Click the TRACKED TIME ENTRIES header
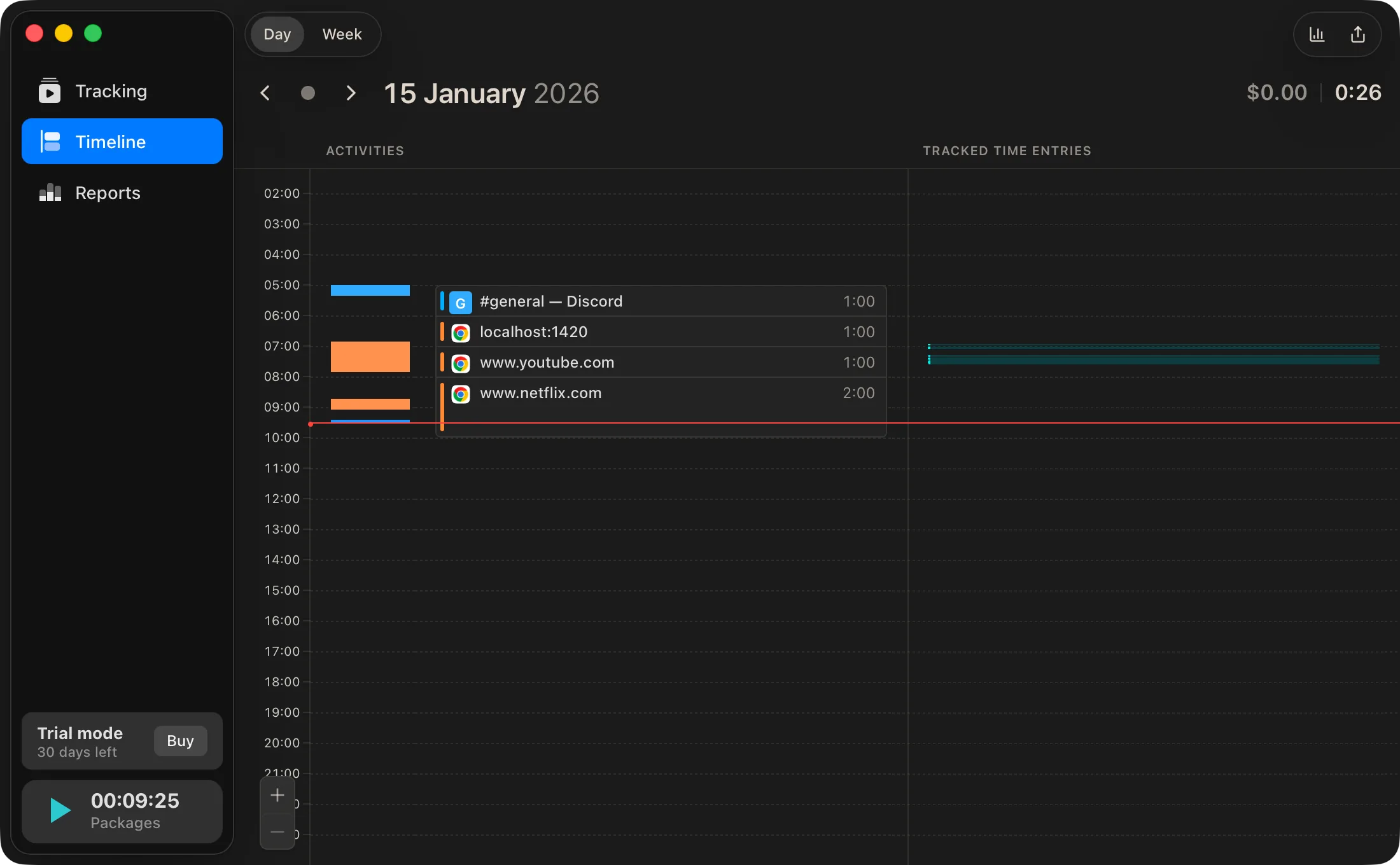 (1007, 151)
